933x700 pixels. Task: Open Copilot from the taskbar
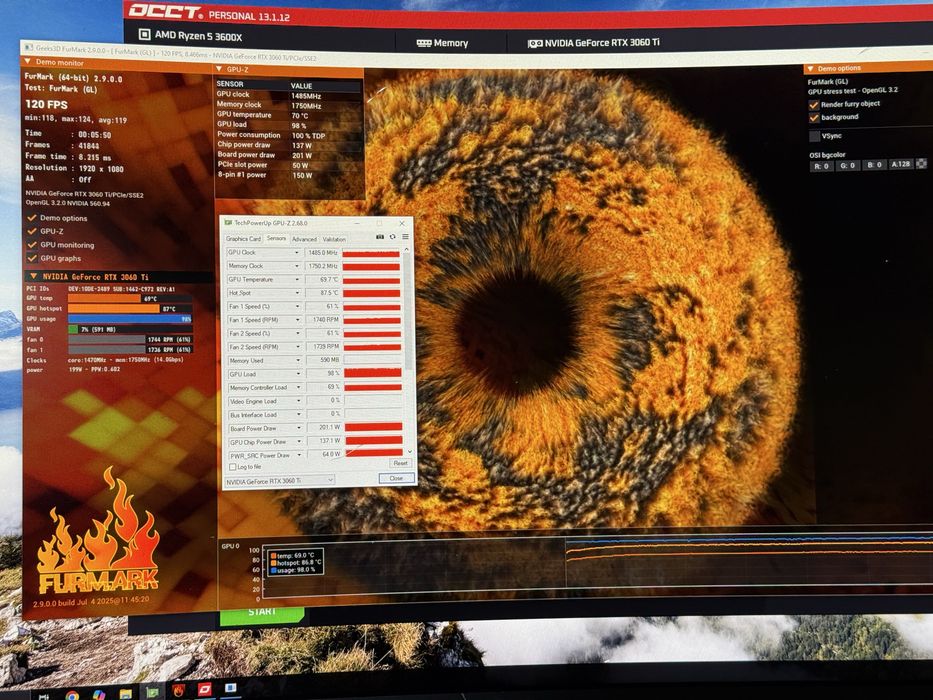[99, 695]
